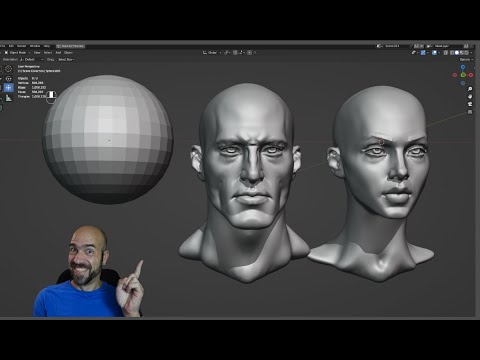Click the Back to Previous button
Screen dimensions: 480x360
(x=70, y=46)
